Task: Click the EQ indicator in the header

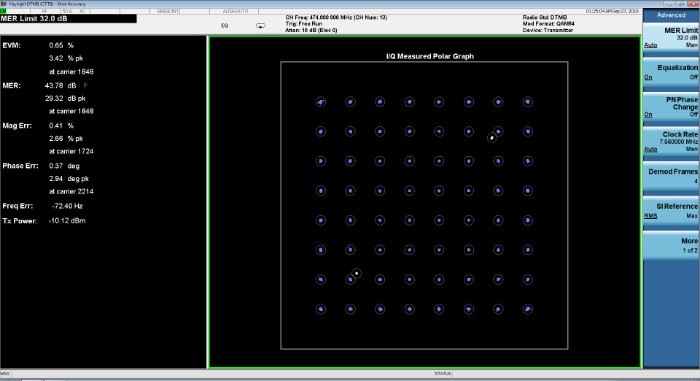Action: point(225,26)
